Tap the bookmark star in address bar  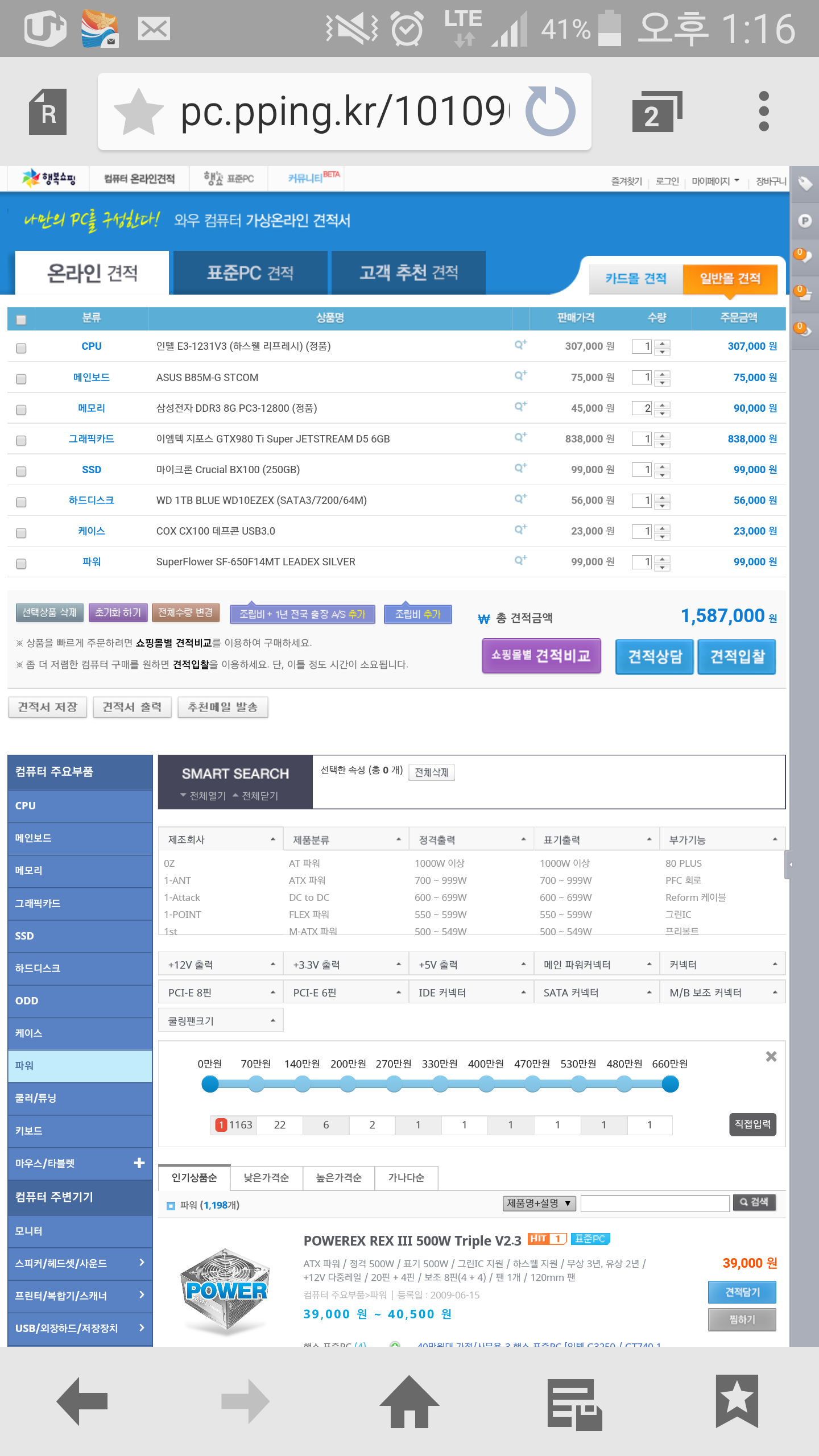(x=138, y=111)
